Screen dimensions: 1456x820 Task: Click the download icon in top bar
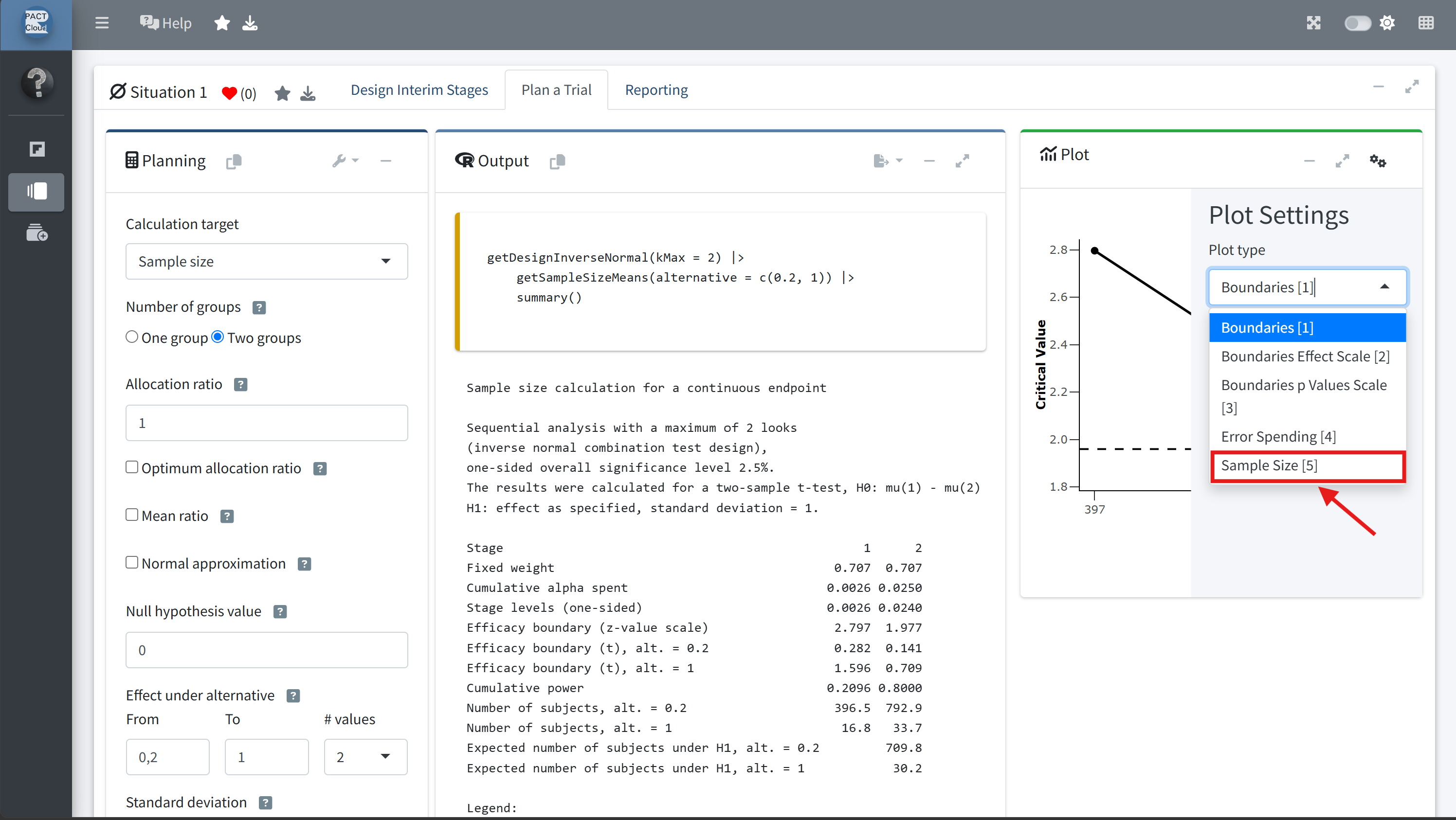pyautogui.click(x=250, y=23)
